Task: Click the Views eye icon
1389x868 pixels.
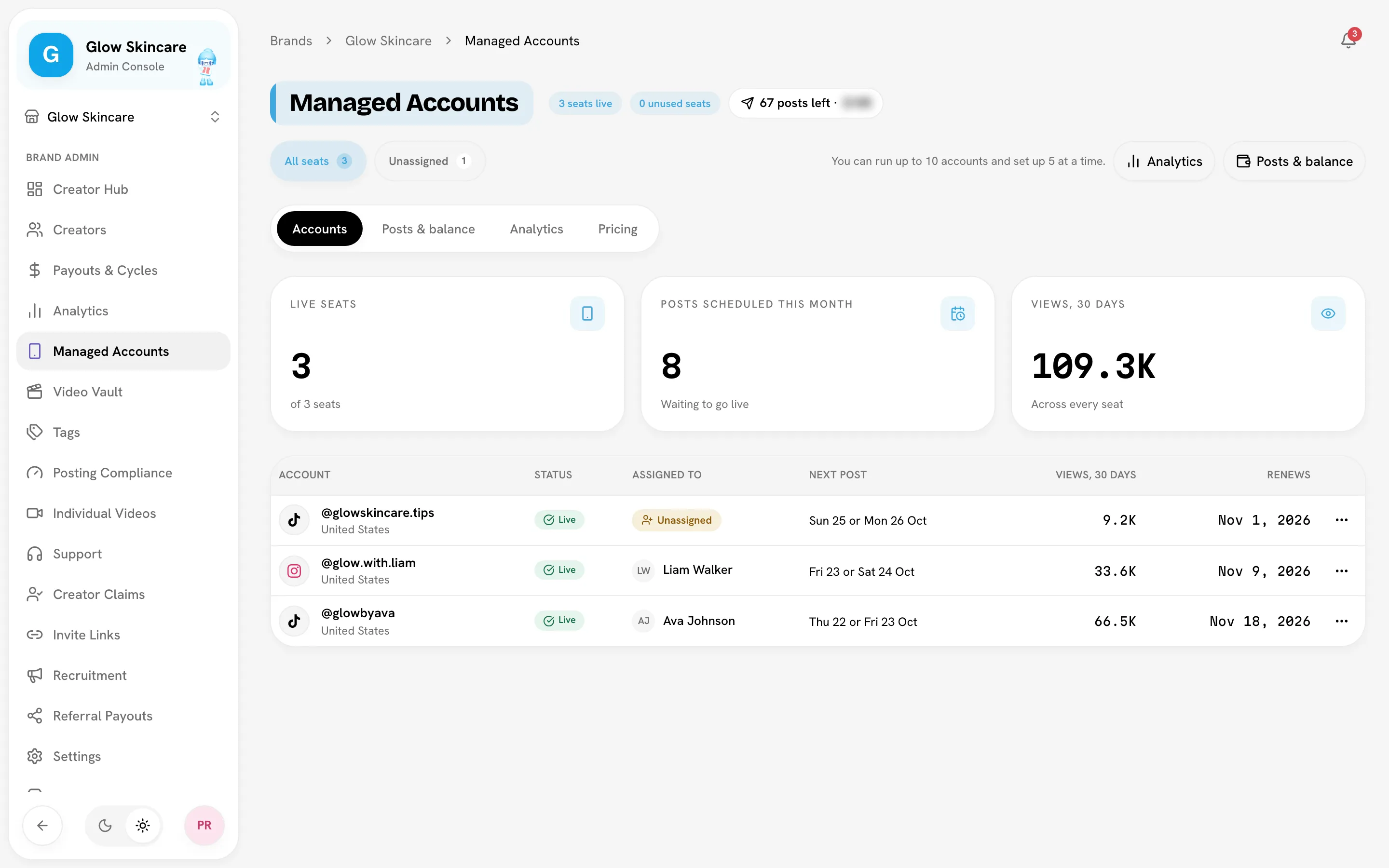Action: pos(1328,313)
